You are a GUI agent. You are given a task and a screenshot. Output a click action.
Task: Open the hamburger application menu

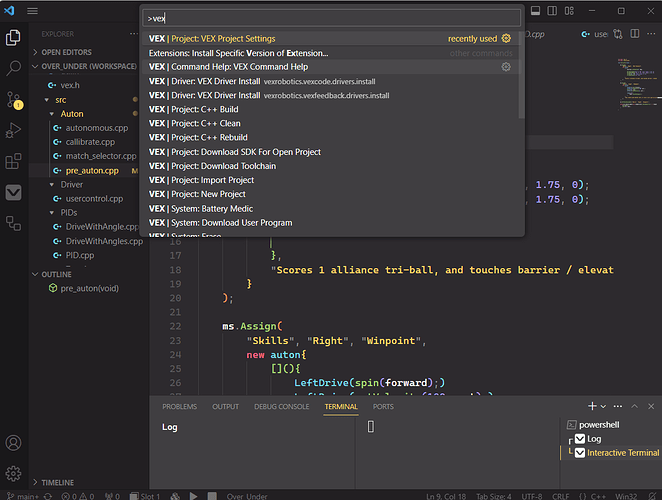[x=33, y=11]
